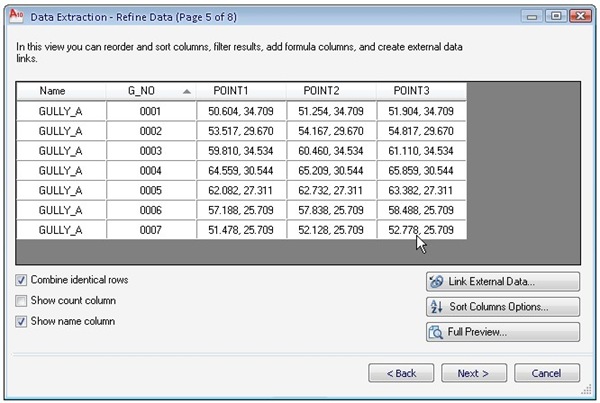Select POINT1 value 50.604, 34.709
This screenshot has width=600, height=403.
click(241, 111)
